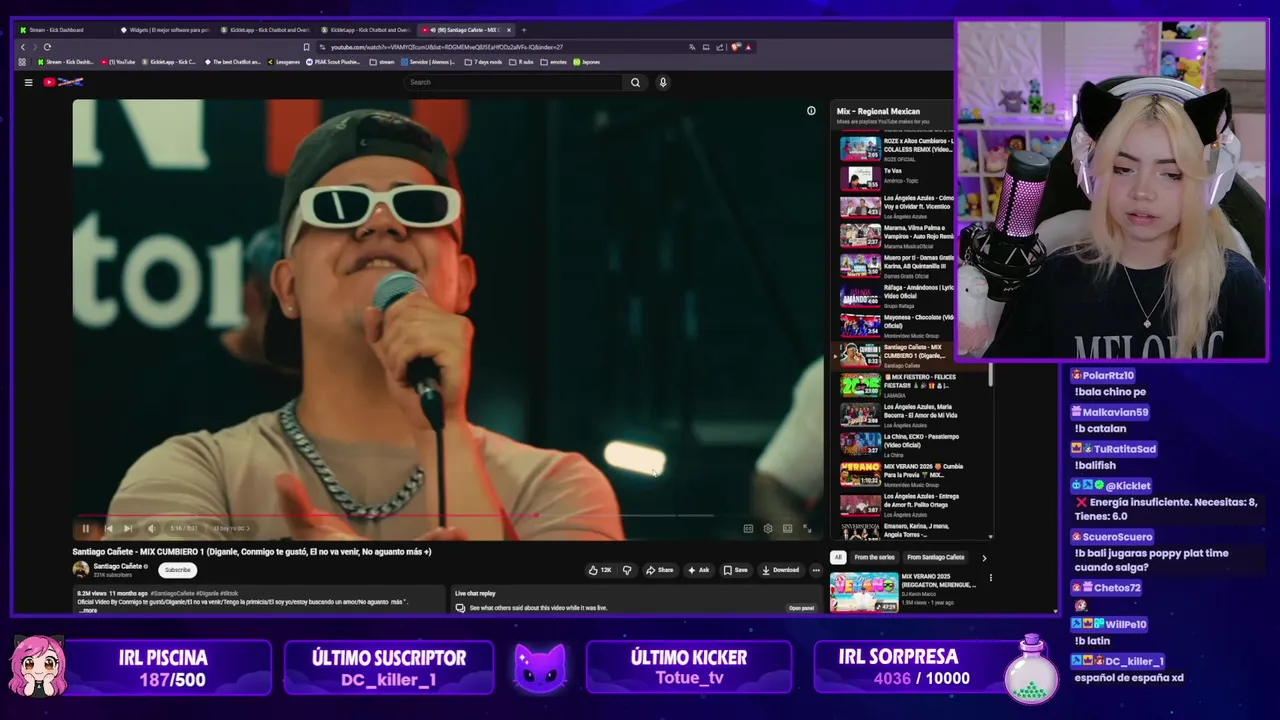Image resolution: width=1280 pixels, height=720 pixels.
Task: Play 'Te Vas' from the mix playlist
Action: [x=896, y=178]
